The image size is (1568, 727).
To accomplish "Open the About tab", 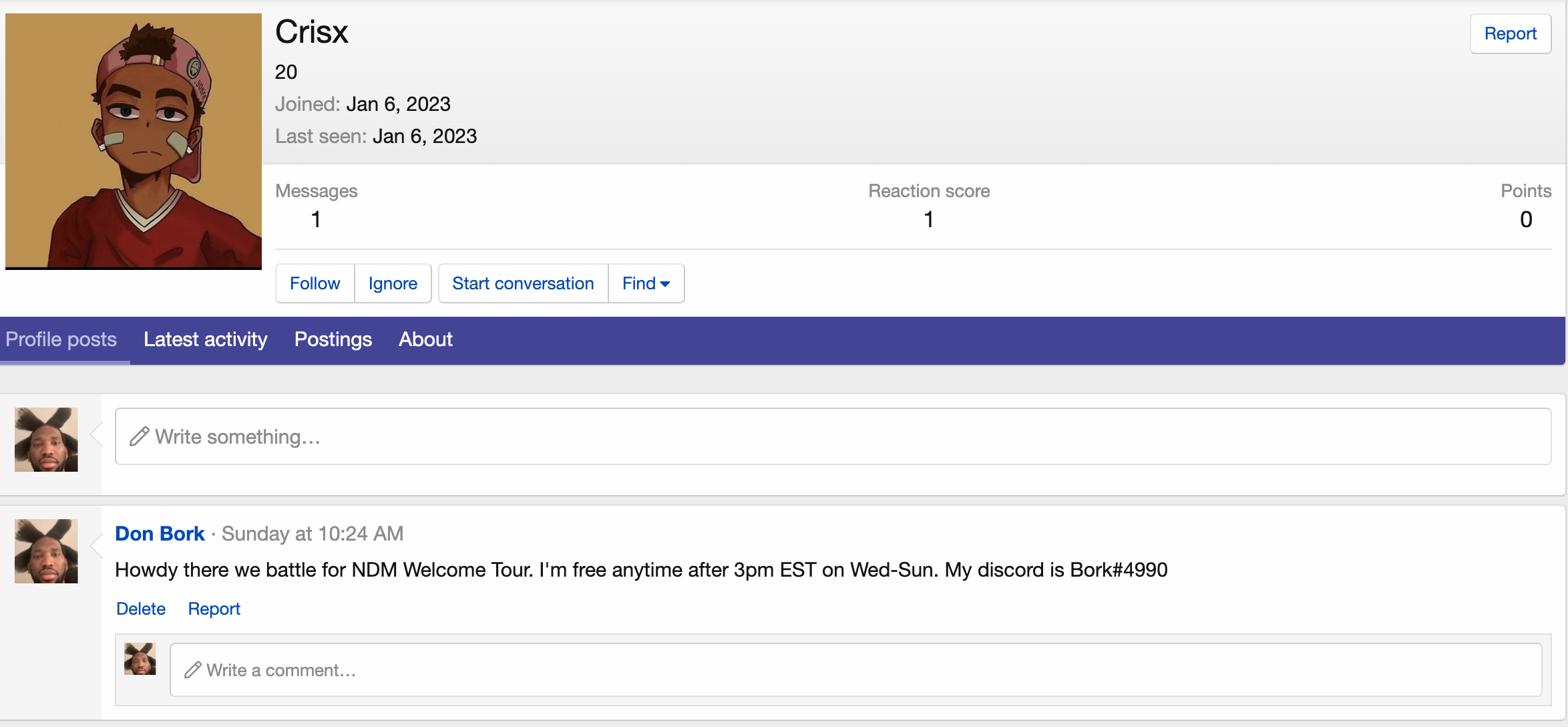I will [x=425, y=339].
